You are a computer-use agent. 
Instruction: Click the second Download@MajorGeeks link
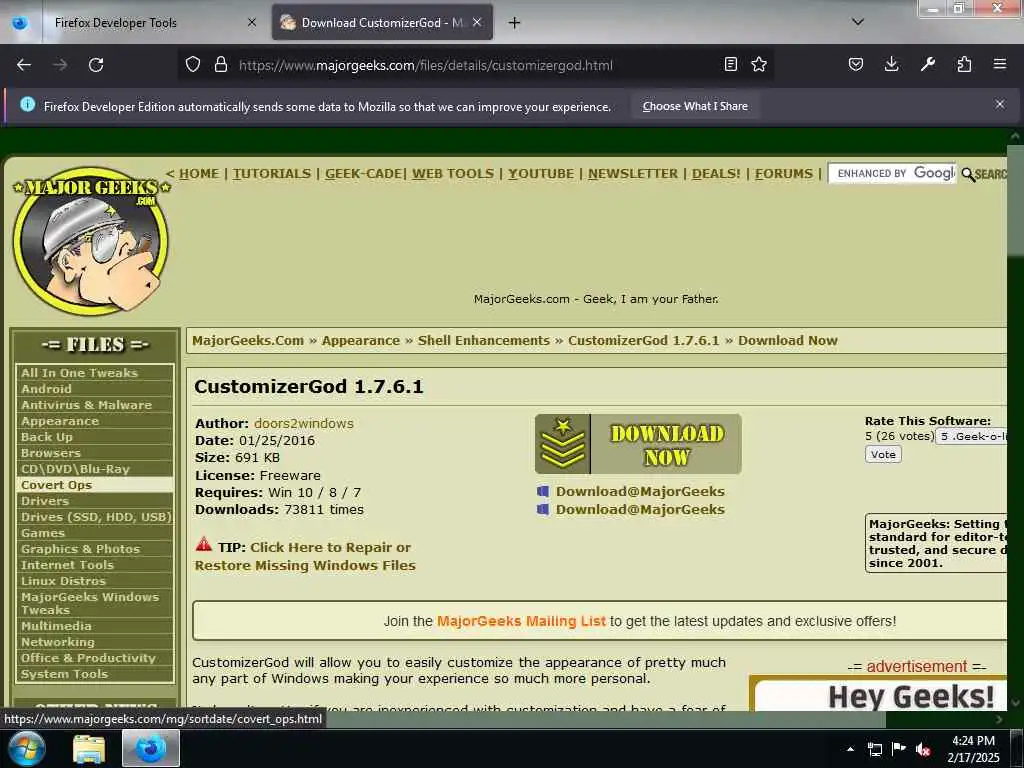tap(640, 509)
